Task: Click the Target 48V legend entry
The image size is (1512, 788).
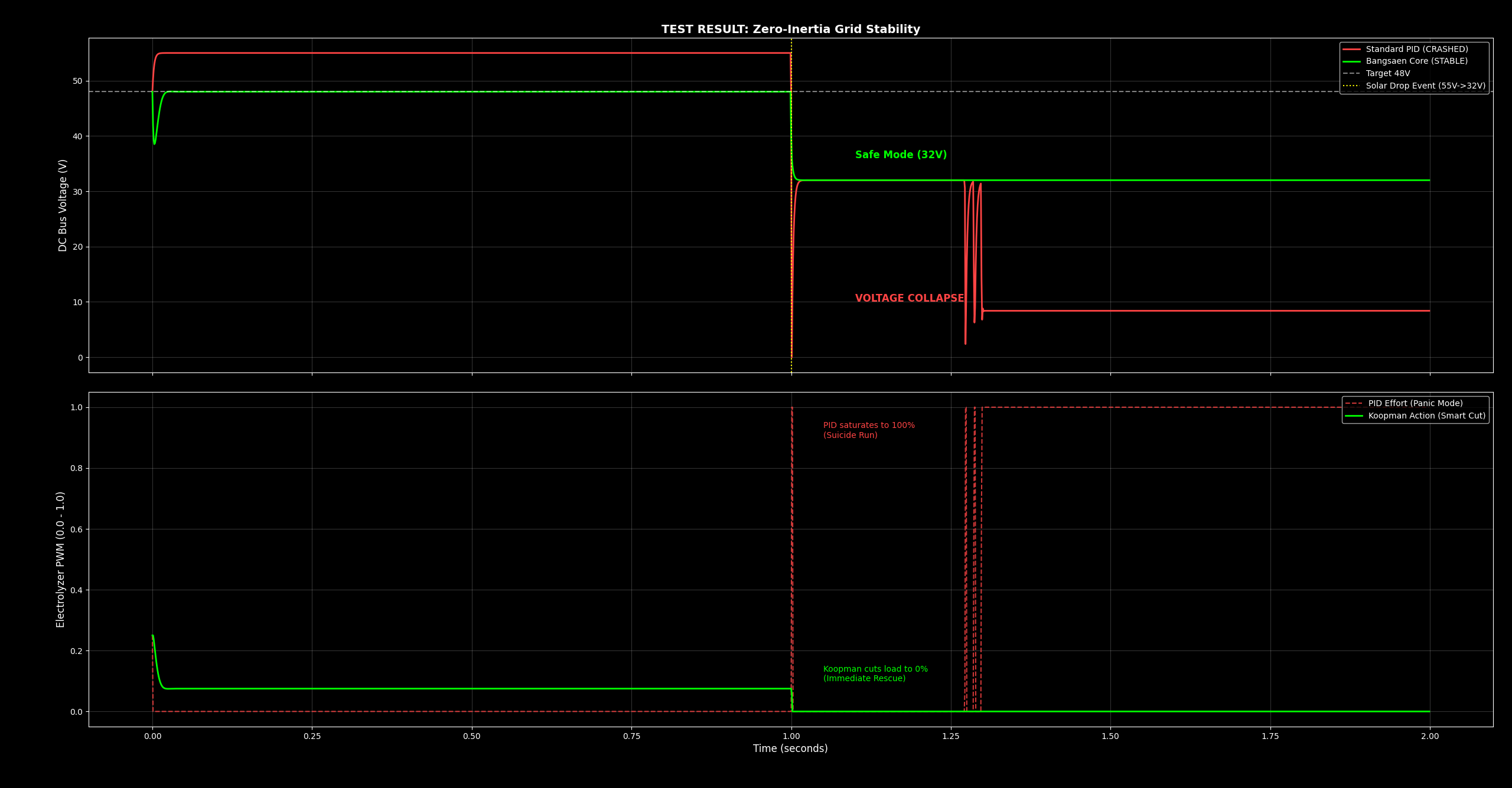Action: (1387, 74)
